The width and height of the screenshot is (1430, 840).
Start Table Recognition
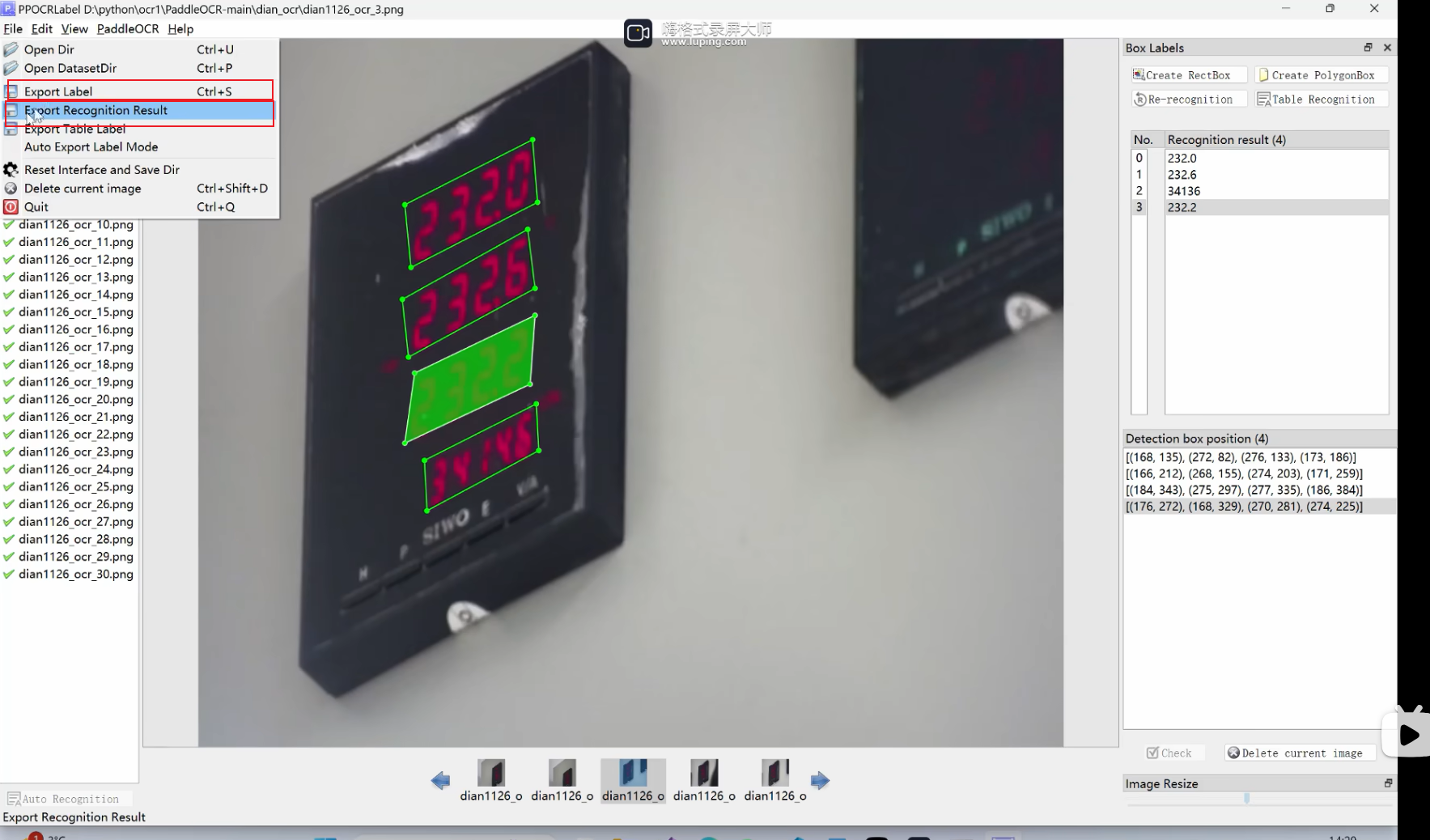click(x=1322, y=100)
